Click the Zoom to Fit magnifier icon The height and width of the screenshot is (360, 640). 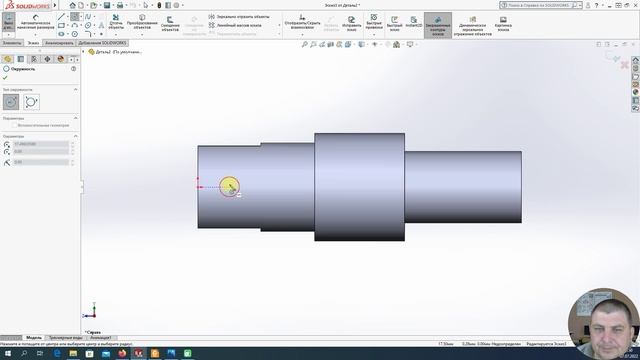pos(304,44)
